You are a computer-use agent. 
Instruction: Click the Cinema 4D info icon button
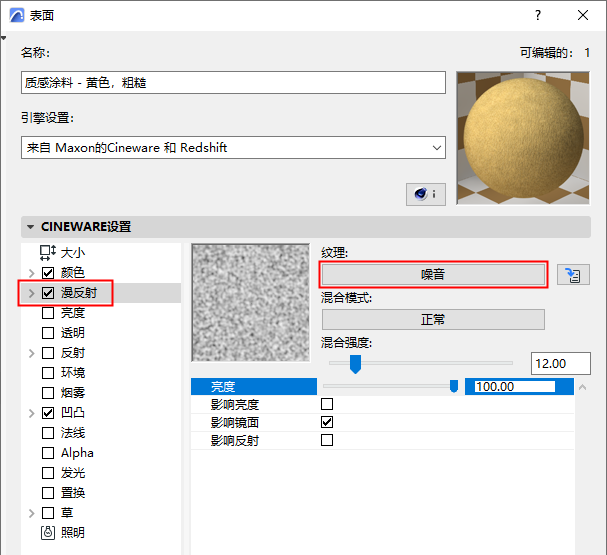click(425, 194)
